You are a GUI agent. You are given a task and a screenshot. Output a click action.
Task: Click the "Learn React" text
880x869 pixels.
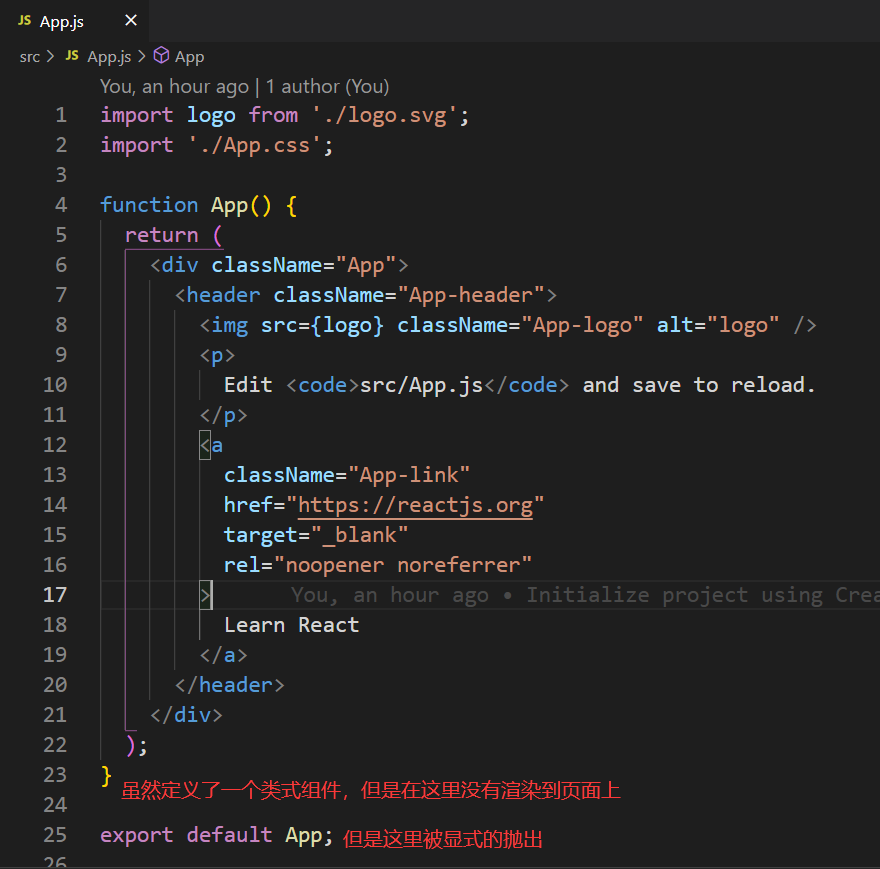point(291,625)
